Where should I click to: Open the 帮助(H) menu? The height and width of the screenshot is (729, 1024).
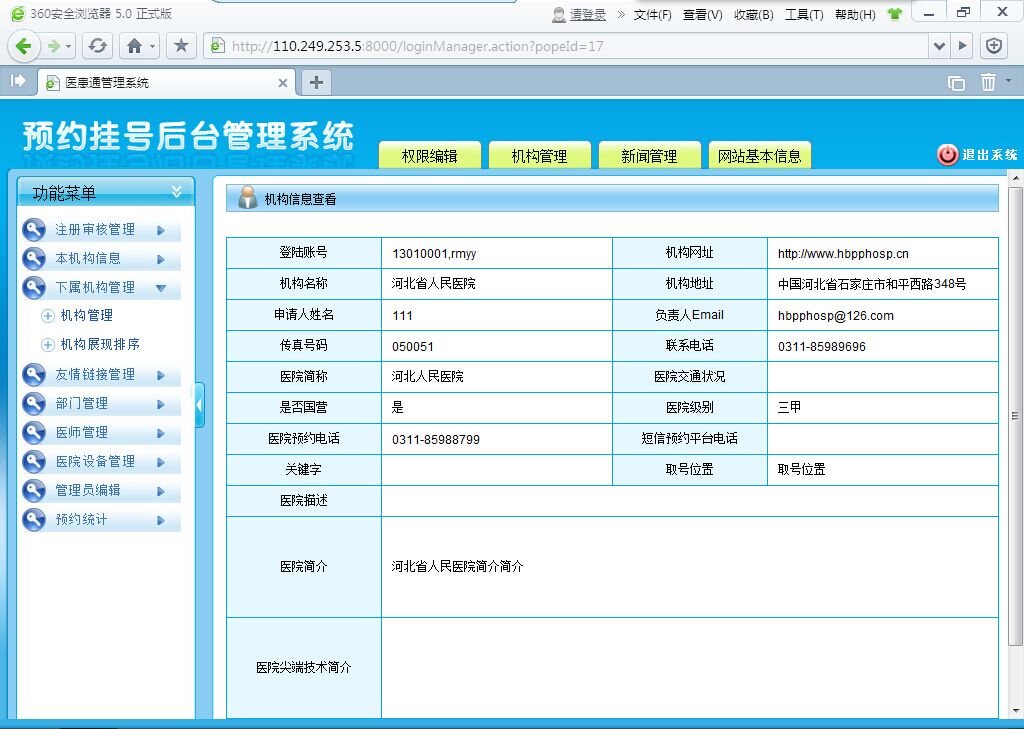coord(855,14)
